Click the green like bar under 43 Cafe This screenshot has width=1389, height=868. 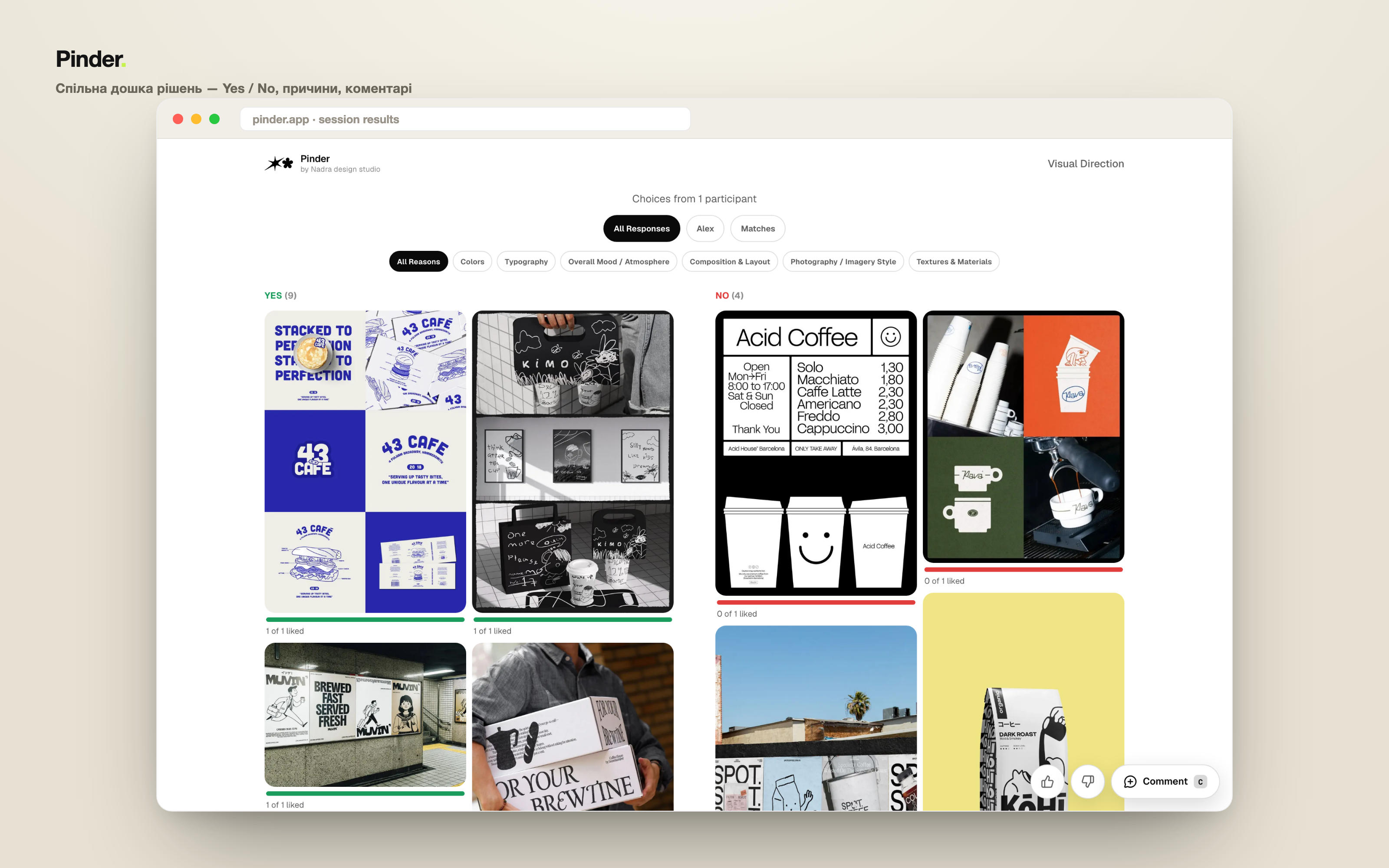(x=365, y=619)
